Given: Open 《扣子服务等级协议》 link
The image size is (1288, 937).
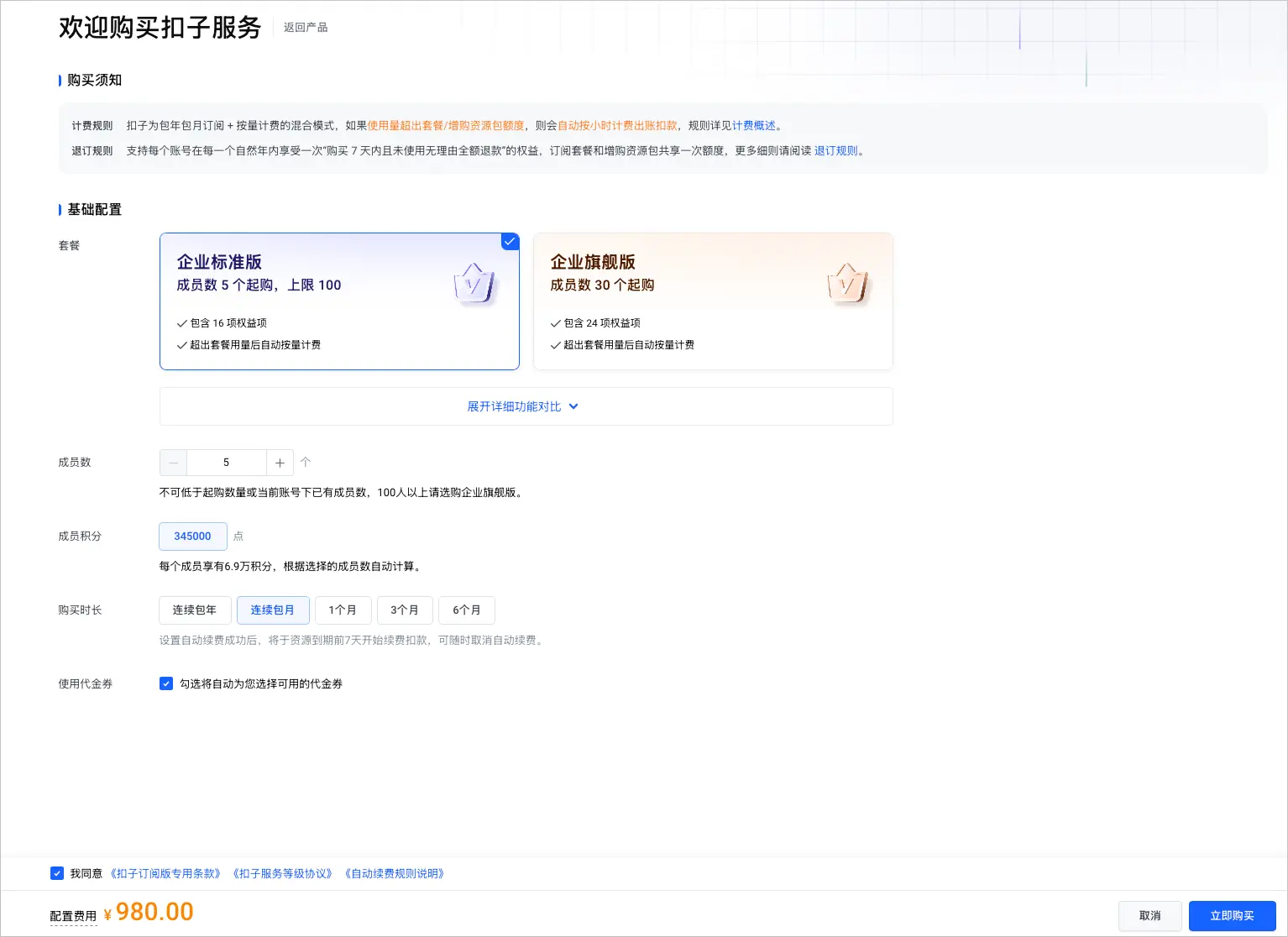Looking at the screenshot, I should [x=282, y=874].
